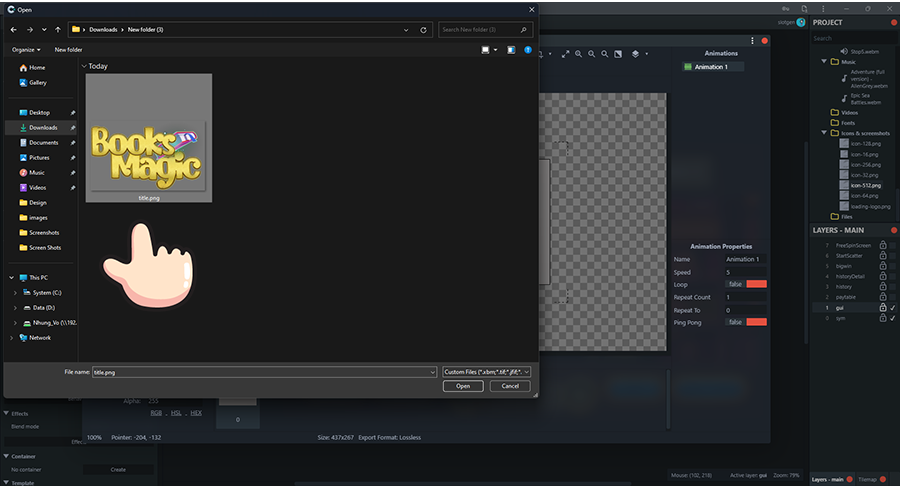This screenshot has height=488, width=900.
Task: Toggle visibility checkbox of sym layer
Action: [893, 318]
